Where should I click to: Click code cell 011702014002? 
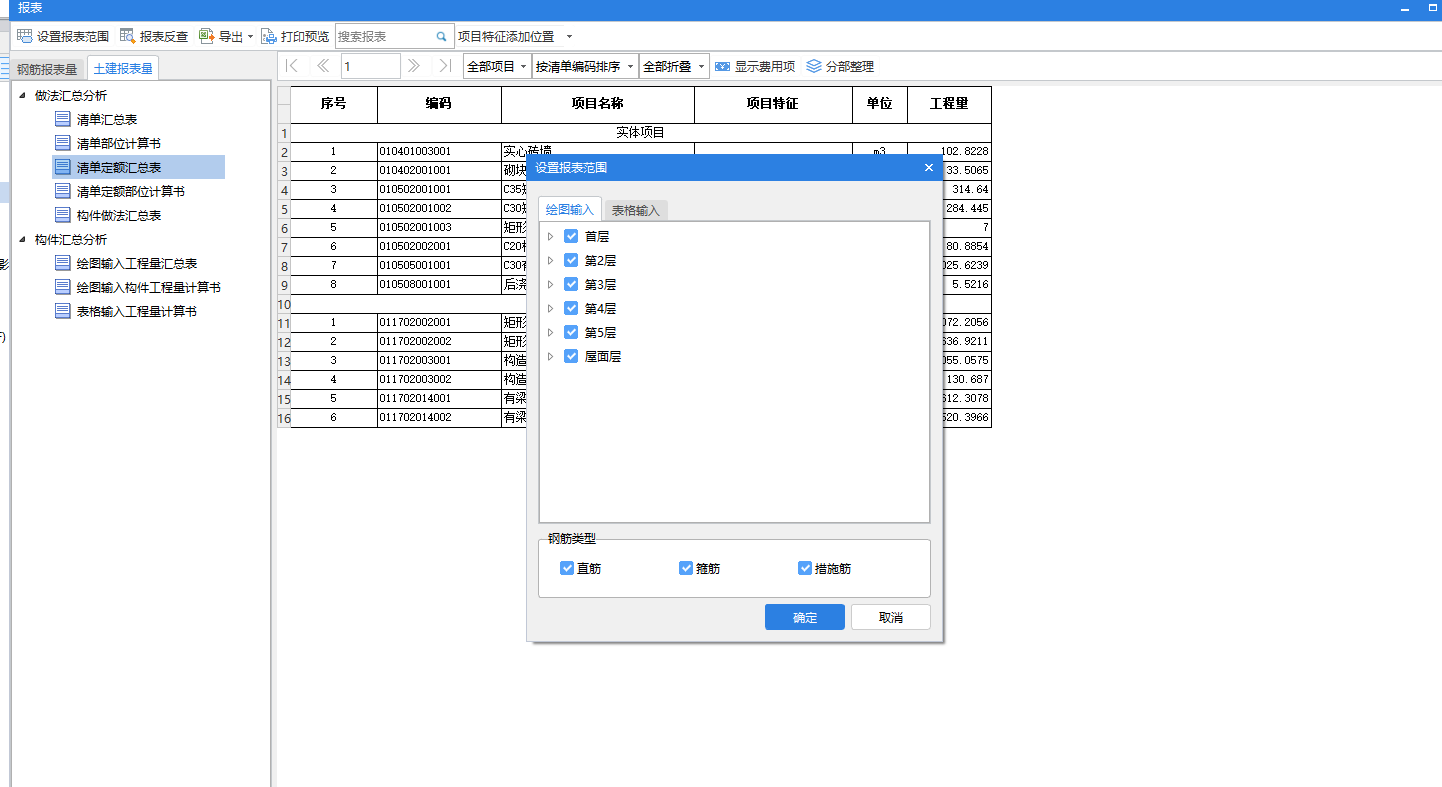[x=439, y=418]
